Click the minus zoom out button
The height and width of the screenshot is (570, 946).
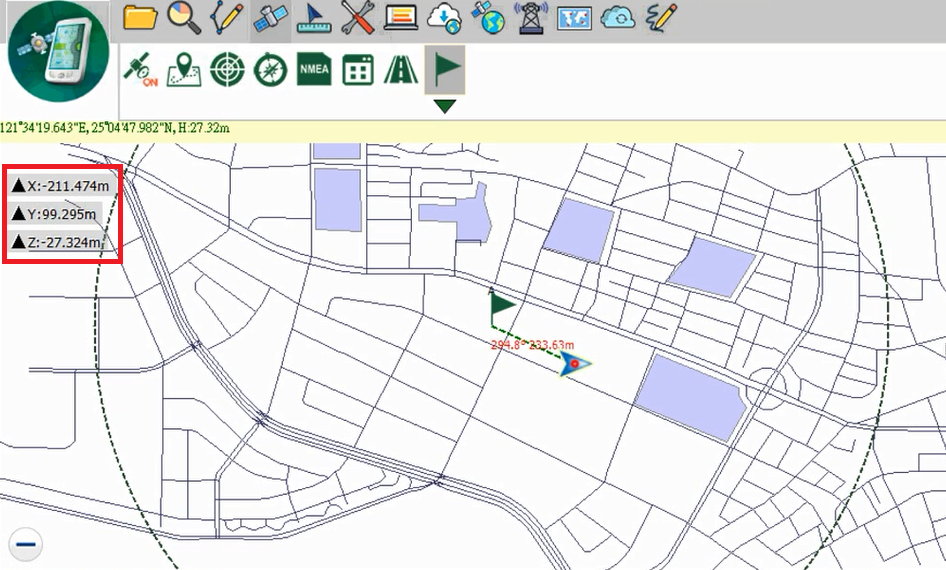[26, 544]
